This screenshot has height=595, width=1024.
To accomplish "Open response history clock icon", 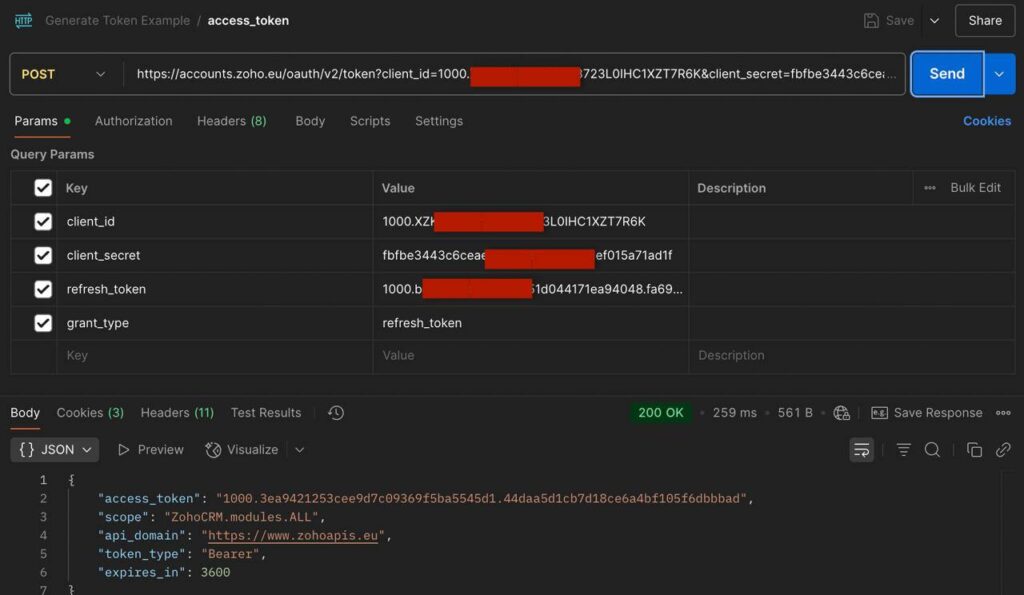I will 336,413.
